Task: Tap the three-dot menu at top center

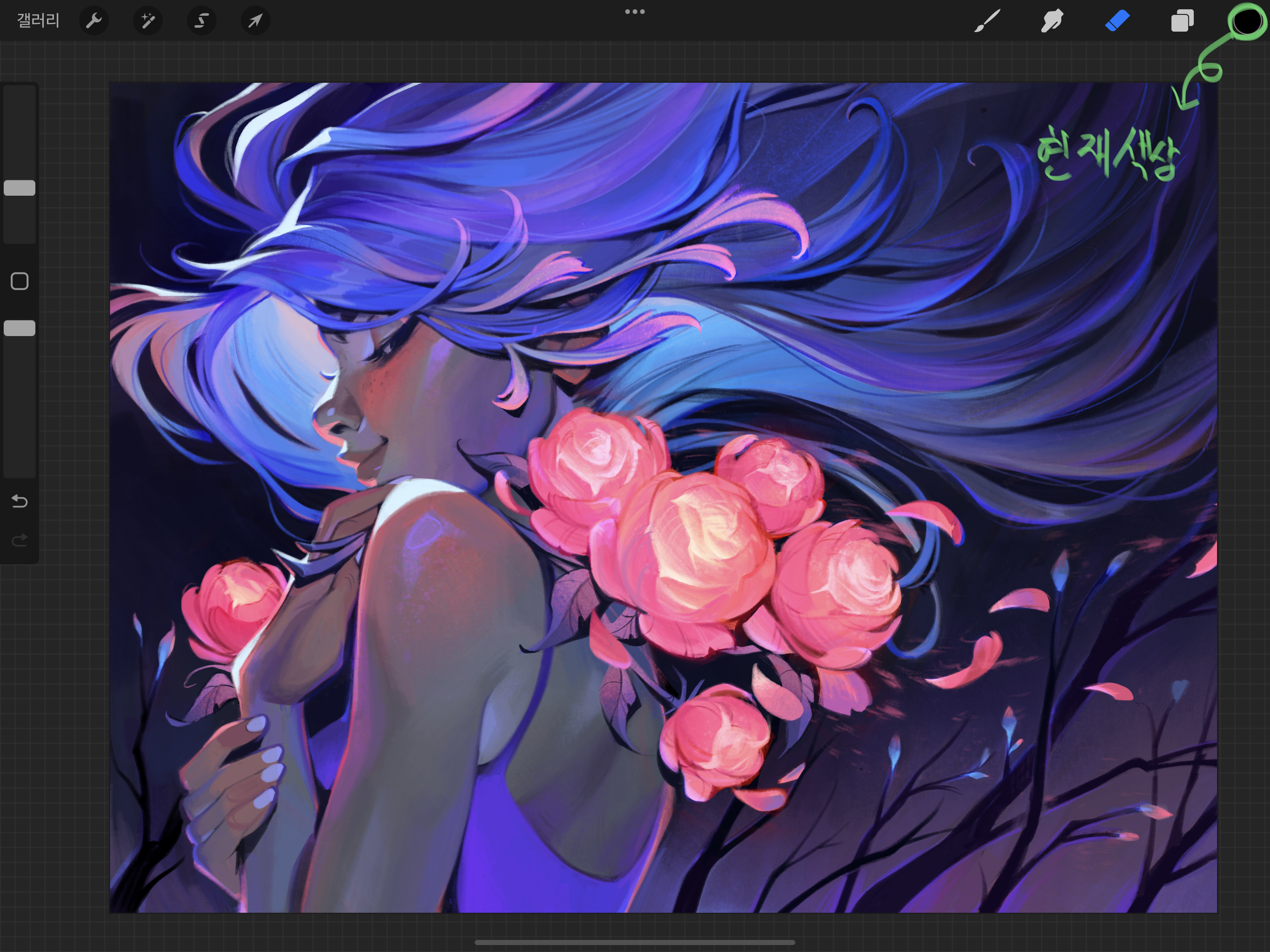Action: pyautogui.click(x=635, y=12)
